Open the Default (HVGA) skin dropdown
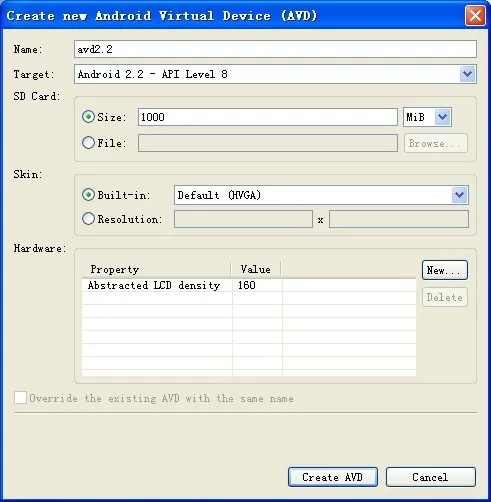This screenshot has height=502, width=491. (x=460, y=195)
